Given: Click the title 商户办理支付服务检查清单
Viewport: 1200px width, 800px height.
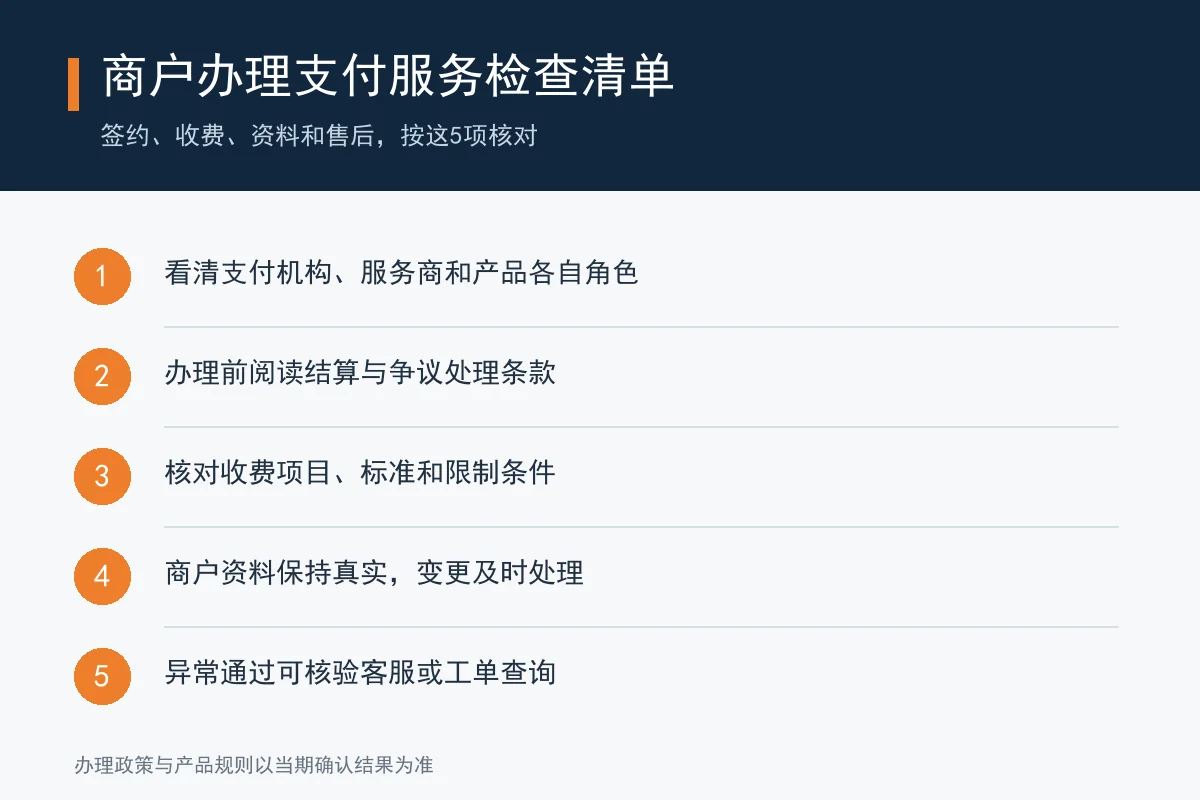Looking at the screenshot, I should pos(388,77).
